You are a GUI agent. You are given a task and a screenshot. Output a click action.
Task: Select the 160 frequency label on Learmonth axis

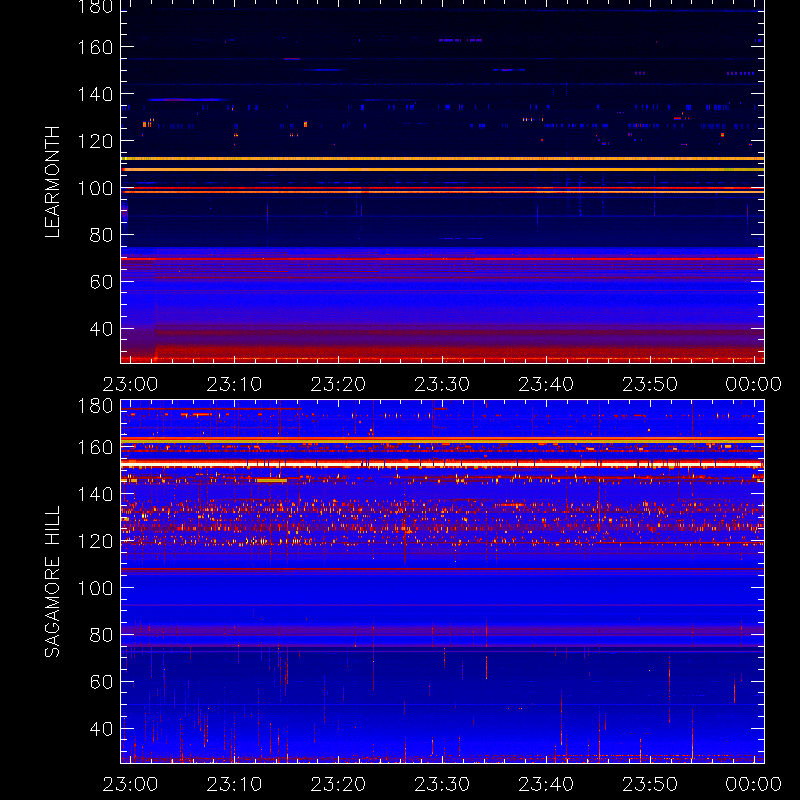click(95, 47)
